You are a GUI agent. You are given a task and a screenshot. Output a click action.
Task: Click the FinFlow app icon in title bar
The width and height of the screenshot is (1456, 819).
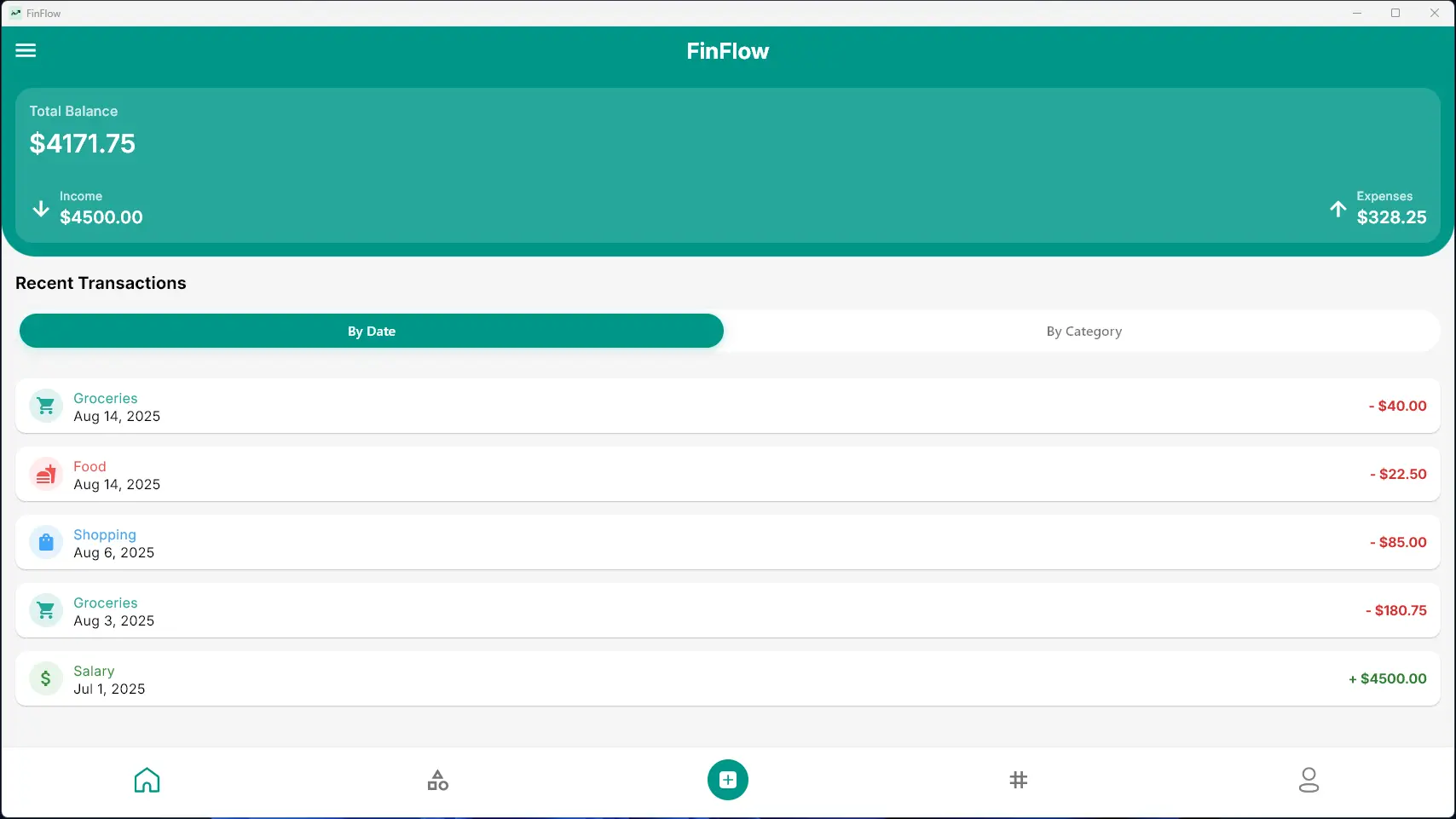click(15, 13)
